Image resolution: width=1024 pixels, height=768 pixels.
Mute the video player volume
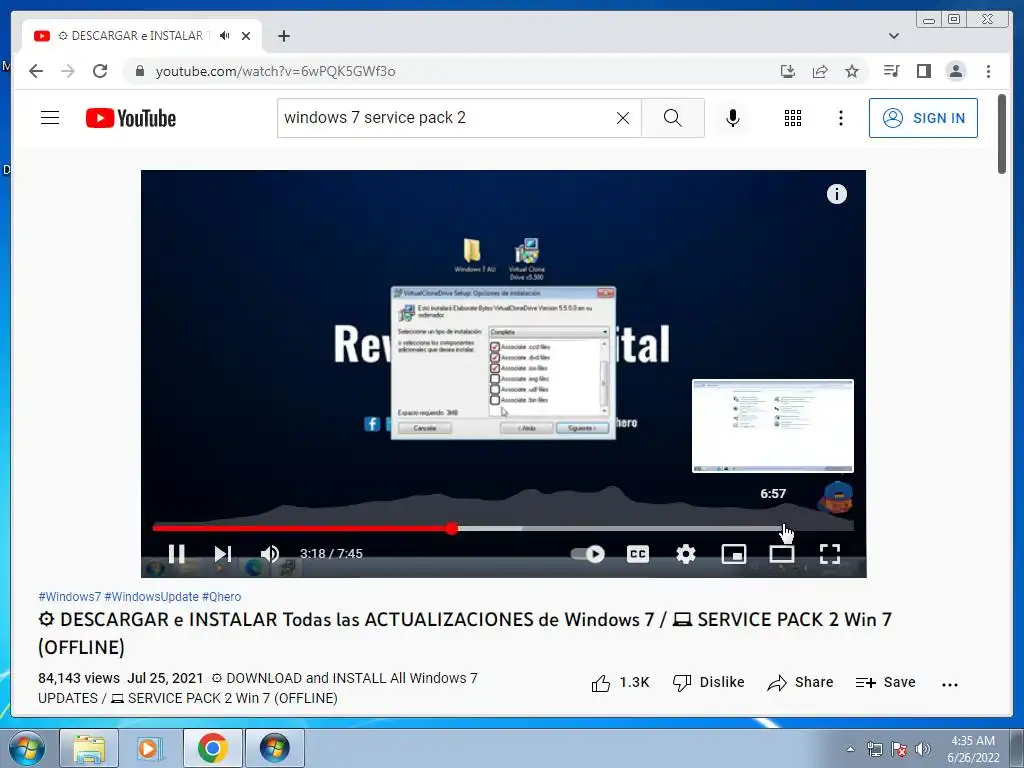(x=270, y=554)
